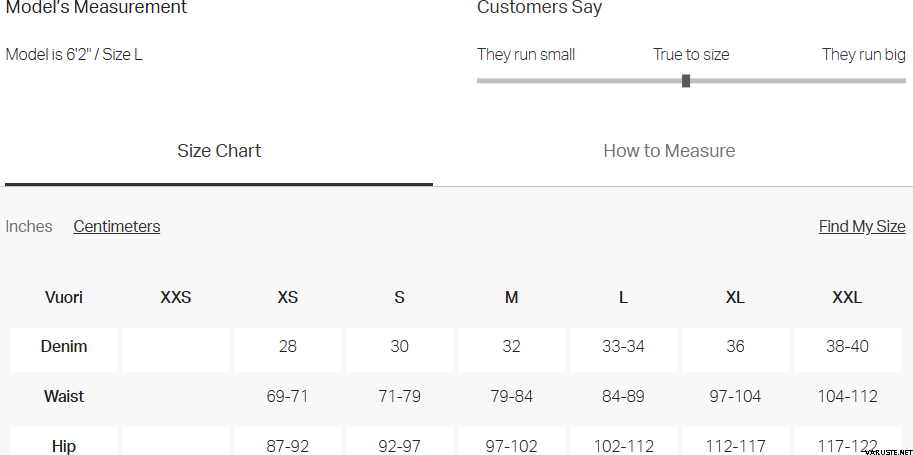Viewport: 913px width, 455px height.
Task: Click the Hip row label
Action: (64, 446)
